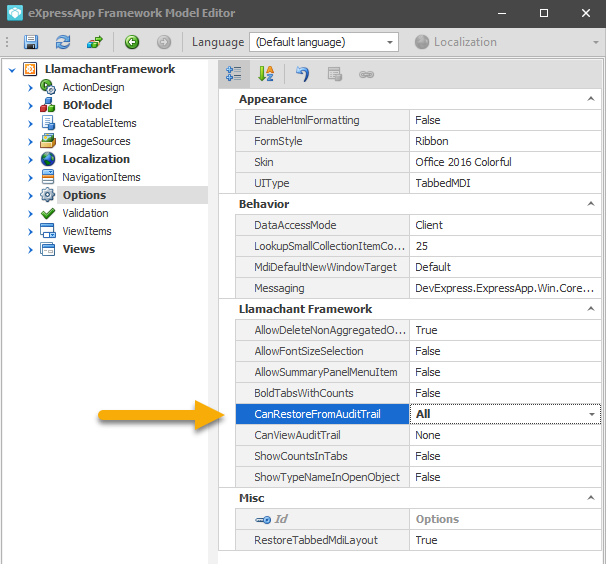Viewport: 606px width, 564px height.
Task: Expand the BOModel tree node
Action: tap(30, 106)
